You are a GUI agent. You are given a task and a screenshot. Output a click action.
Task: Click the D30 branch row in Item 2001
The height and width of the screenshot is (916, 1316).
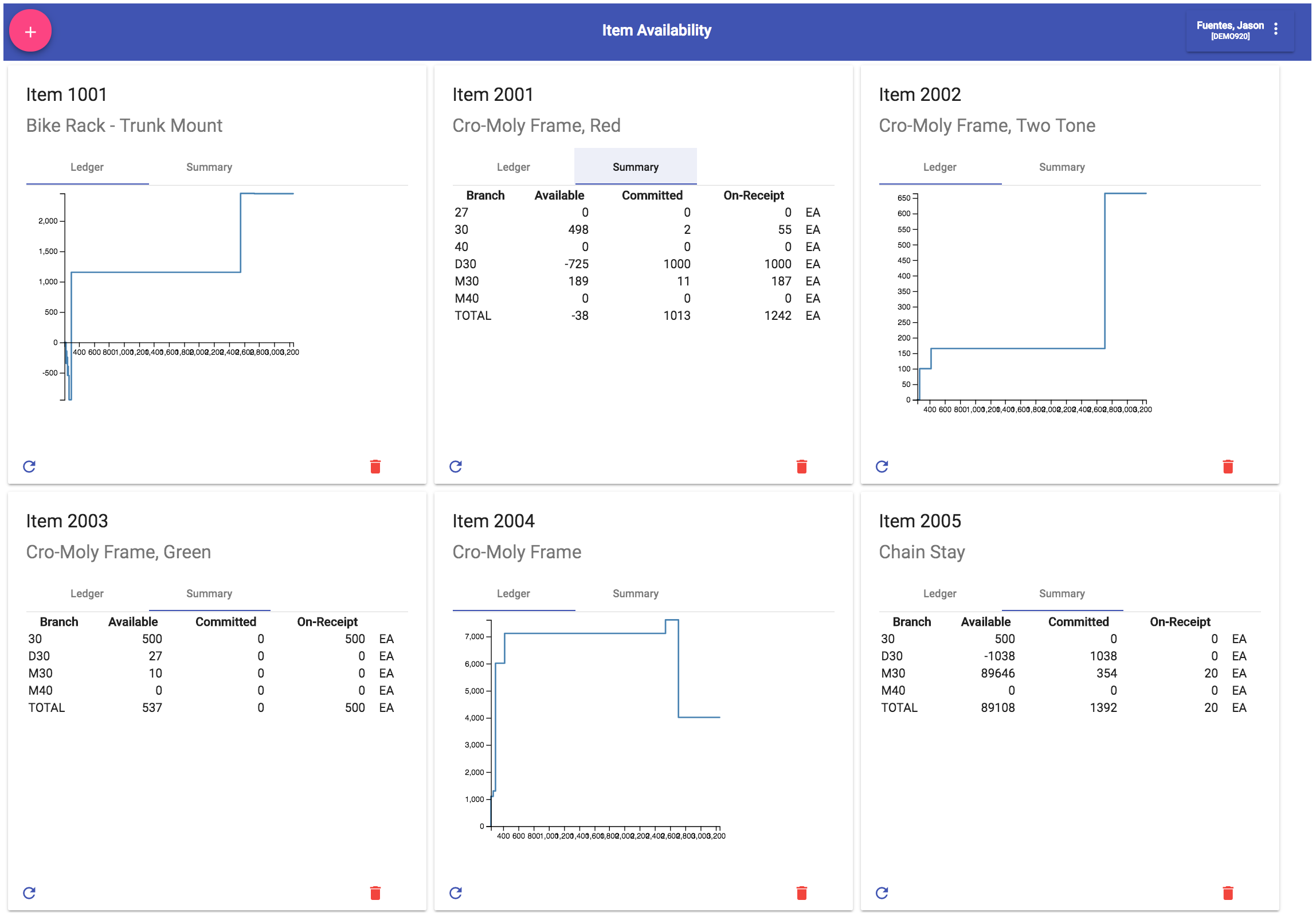tap(637, 264)
